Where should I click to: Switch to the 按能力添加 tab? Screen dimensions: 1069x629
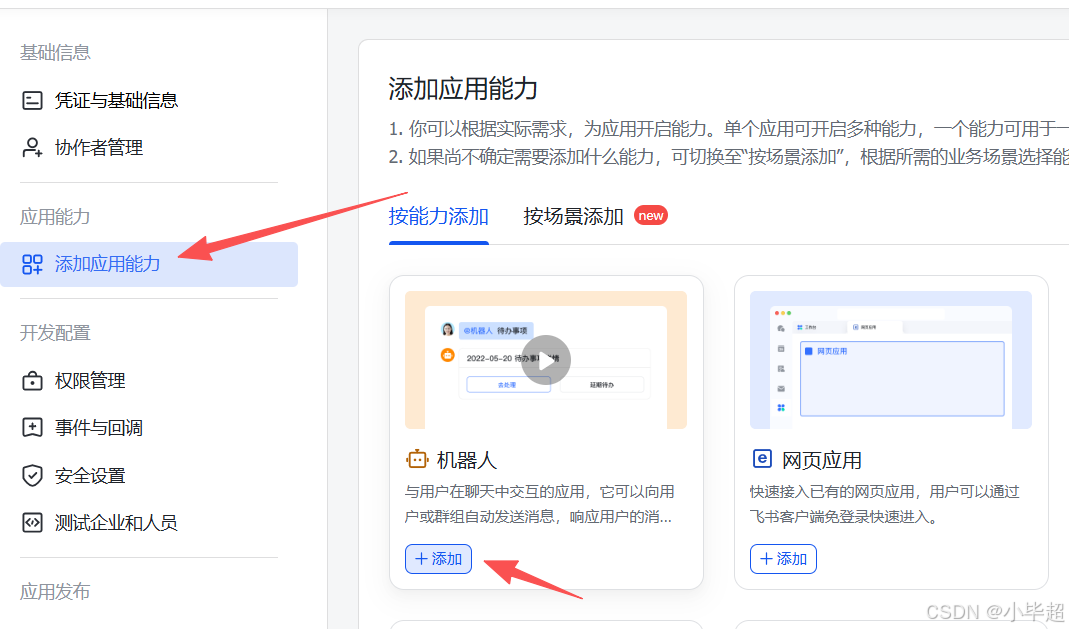(x=438, y=216)
